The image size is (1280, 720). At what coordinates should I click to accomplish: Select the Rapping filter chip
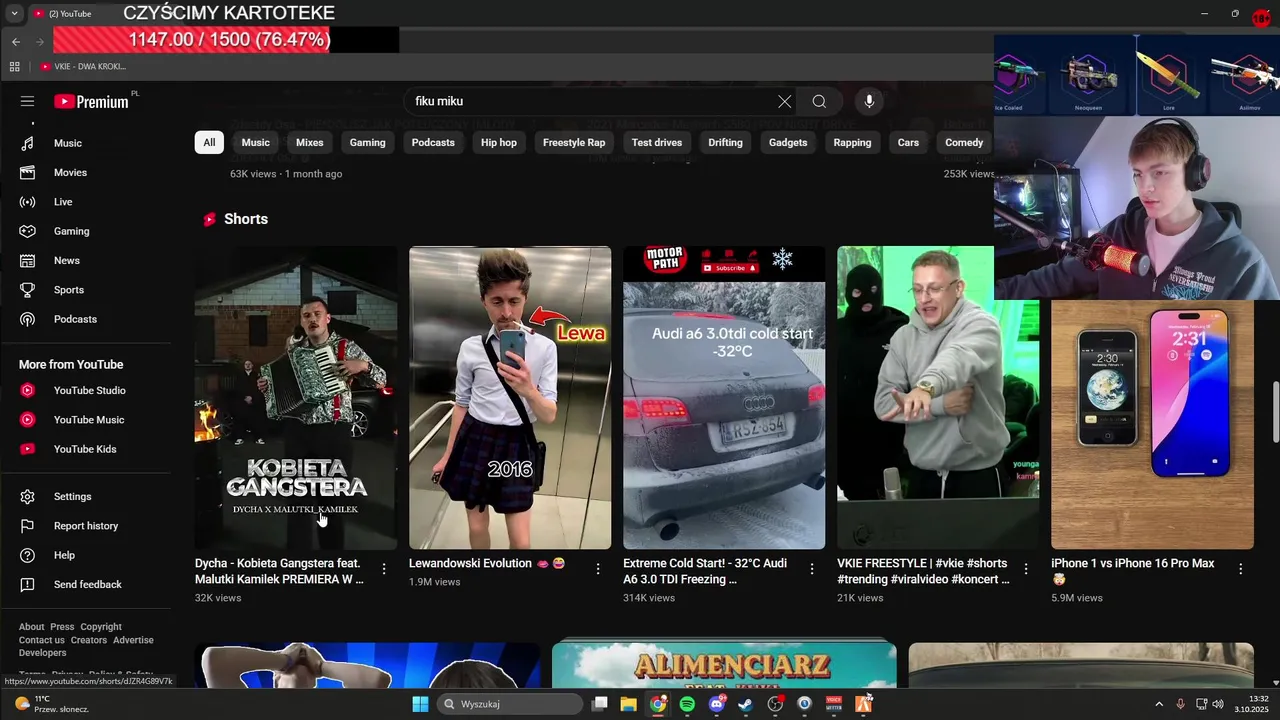[x=853, y=142]
